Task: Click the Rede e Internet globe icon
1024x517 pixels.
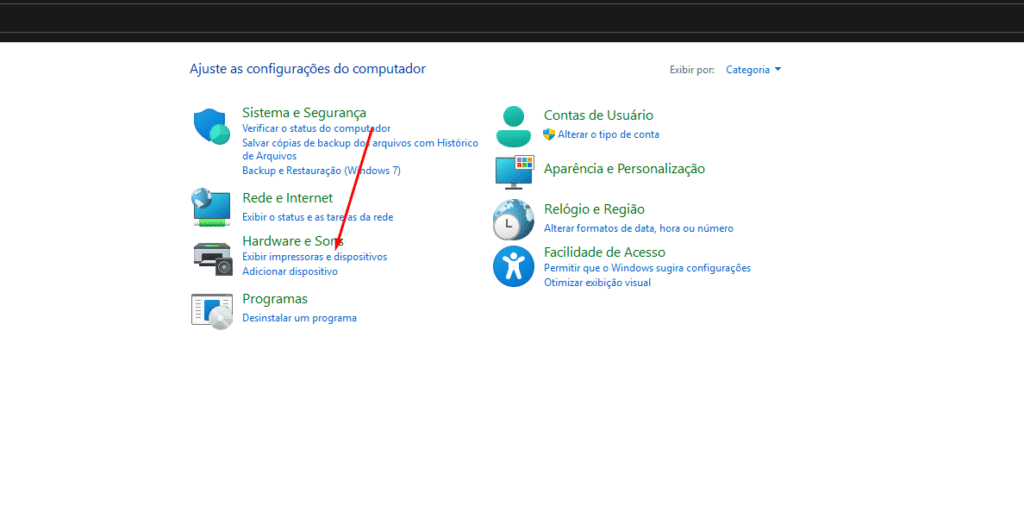Action: pyautogui.click(x=211, y=207)
